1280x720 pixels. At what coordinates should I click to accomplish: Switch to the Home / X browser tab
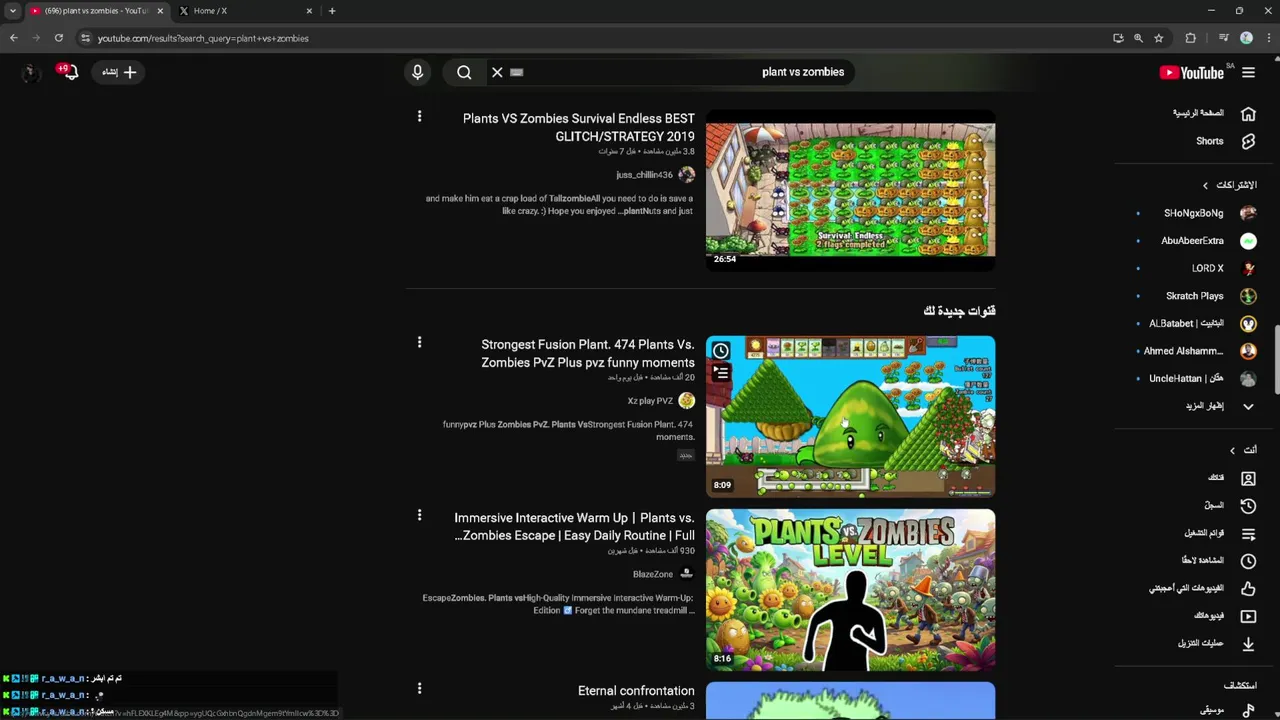click(245, 11)
